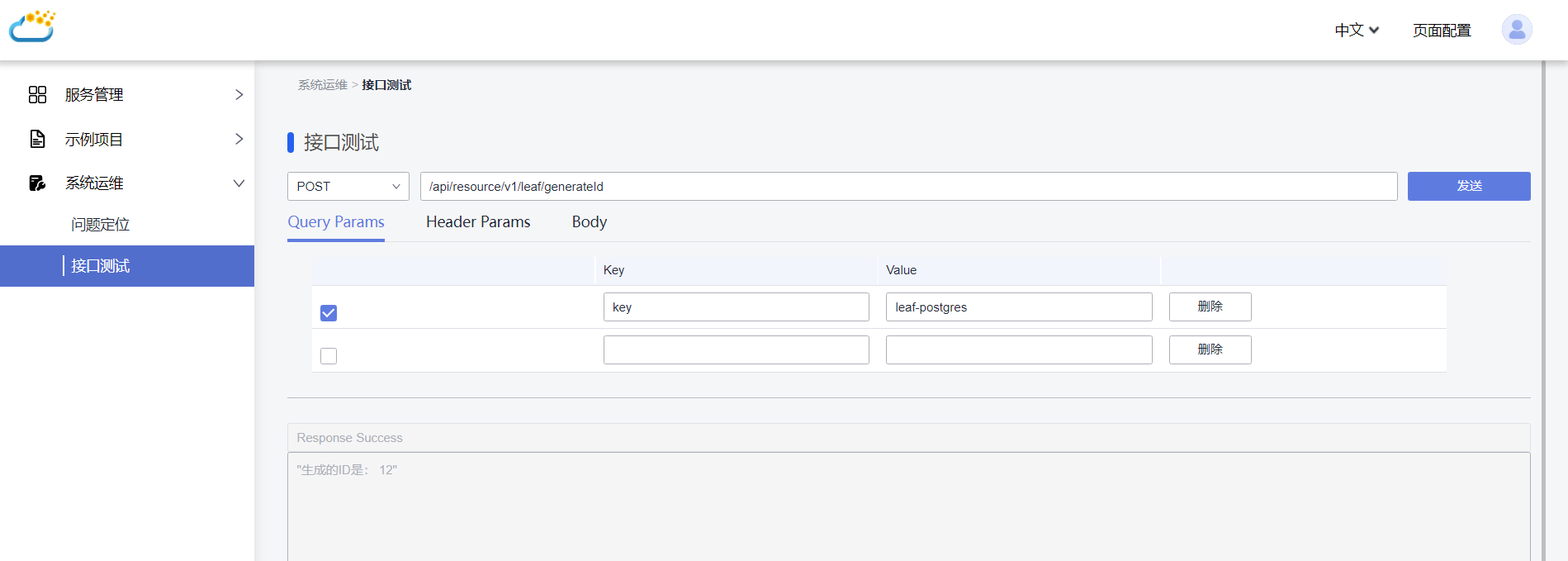
Task: Open the POST method dropdown
Action: click(348, 187)
